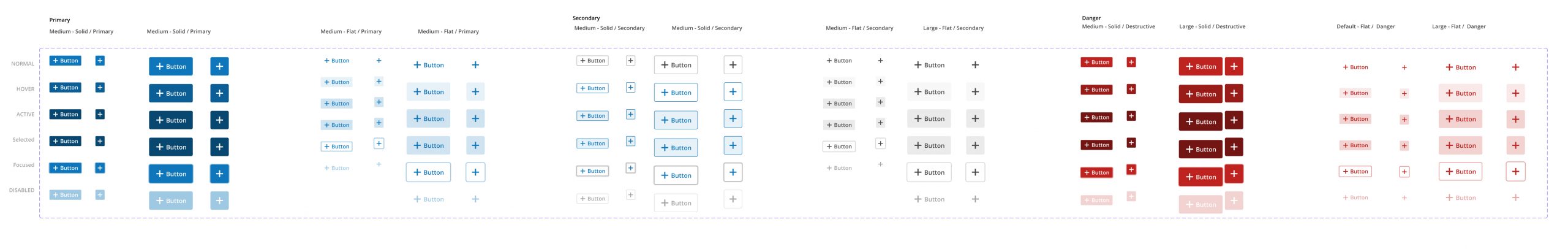This screenshot has height=249, width=1568.
Task: Click the Large Flat Secondary plus icon in ACTIVE row
Action: (975, 118)
